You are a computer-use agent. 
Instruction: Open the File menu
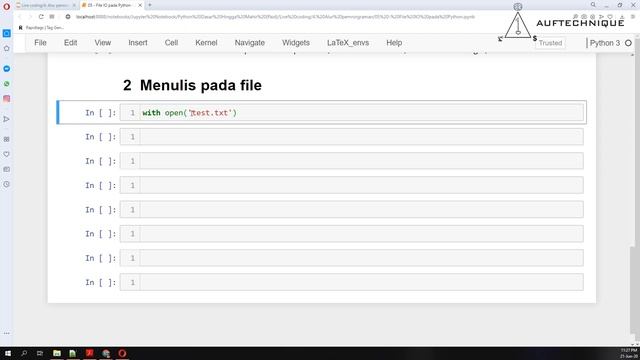pyautogui.click(x=40, y=43)
